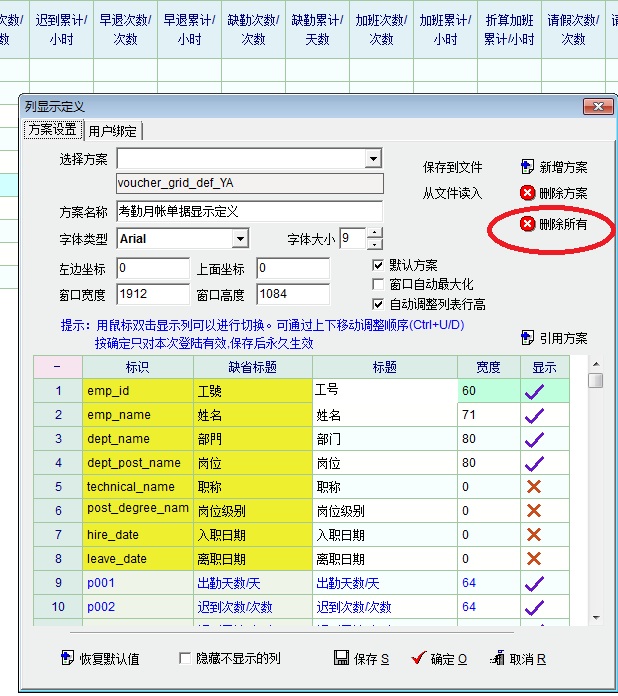Tick the 隐藏不显示的列 checkbox
This screenshot has width=618, height=696.
pos(184,658)
